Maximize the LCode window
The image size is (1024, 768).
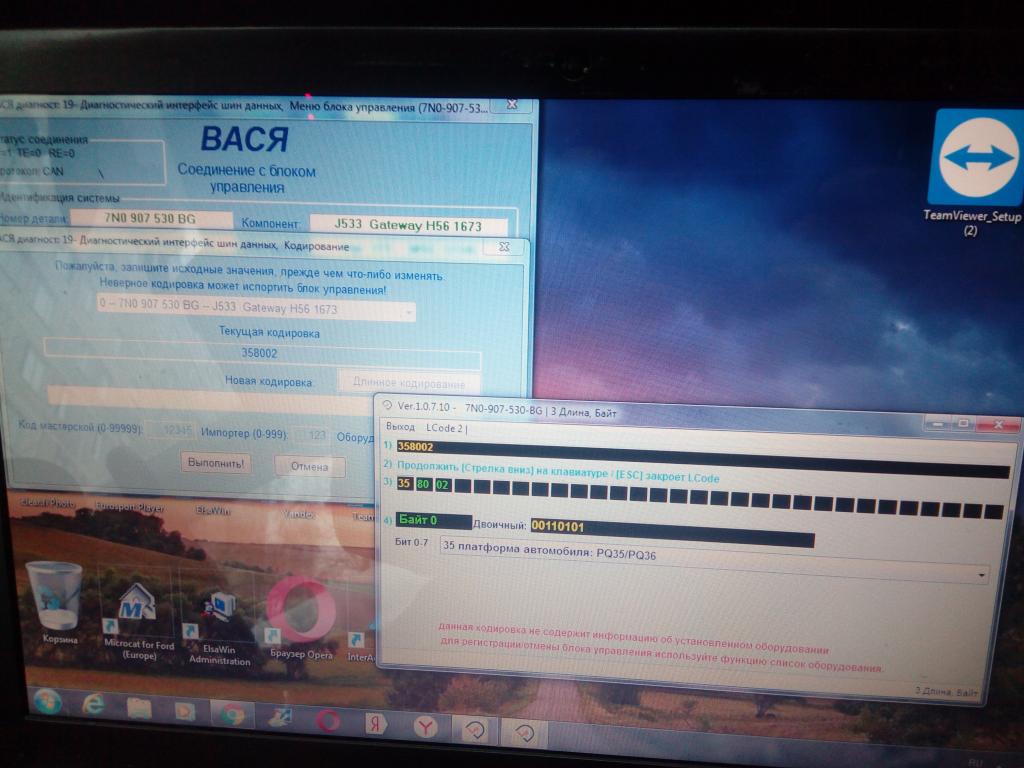click(963, 423)
